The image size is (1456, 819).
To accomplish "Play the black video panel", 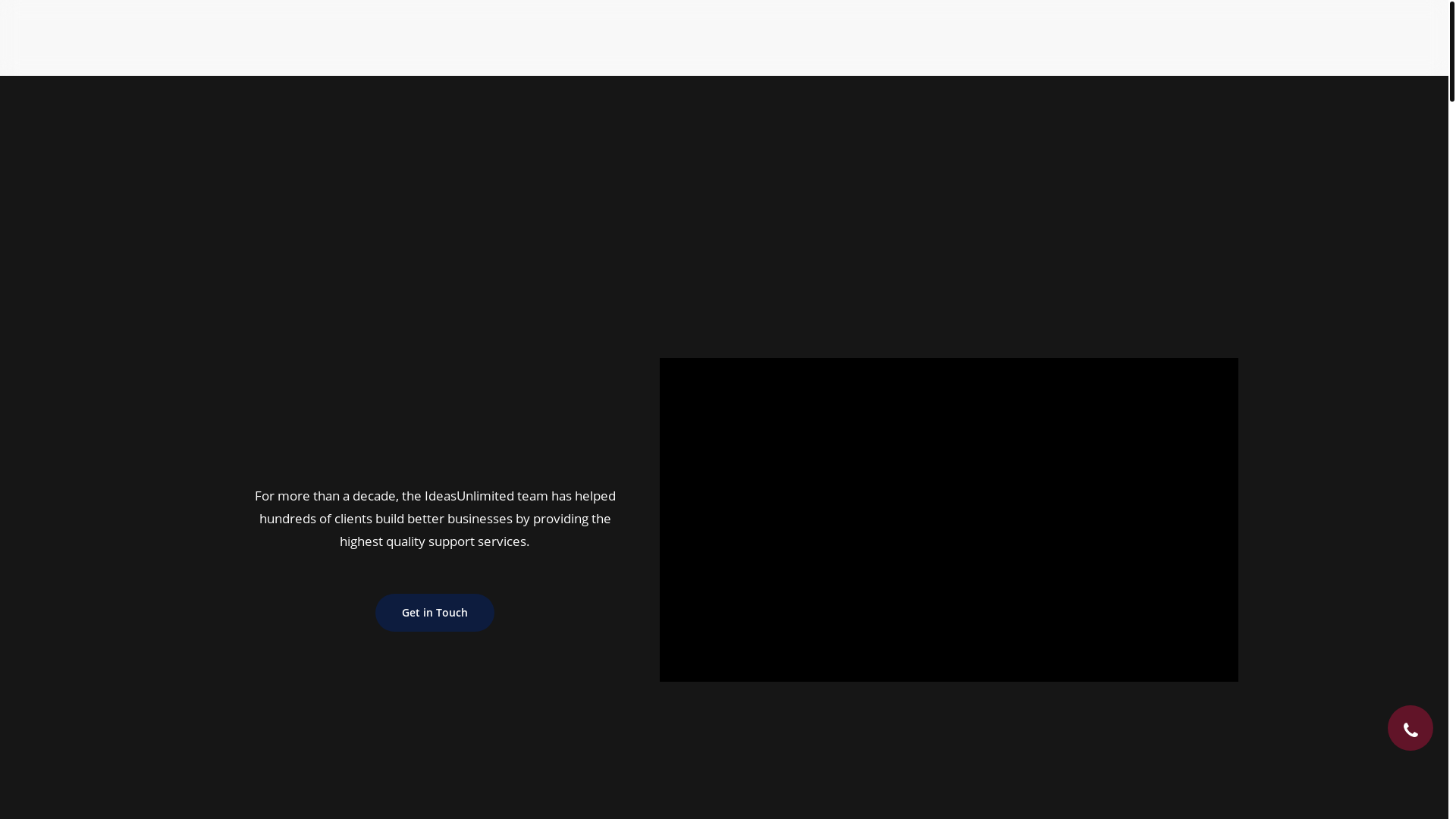I will [949, 519].
